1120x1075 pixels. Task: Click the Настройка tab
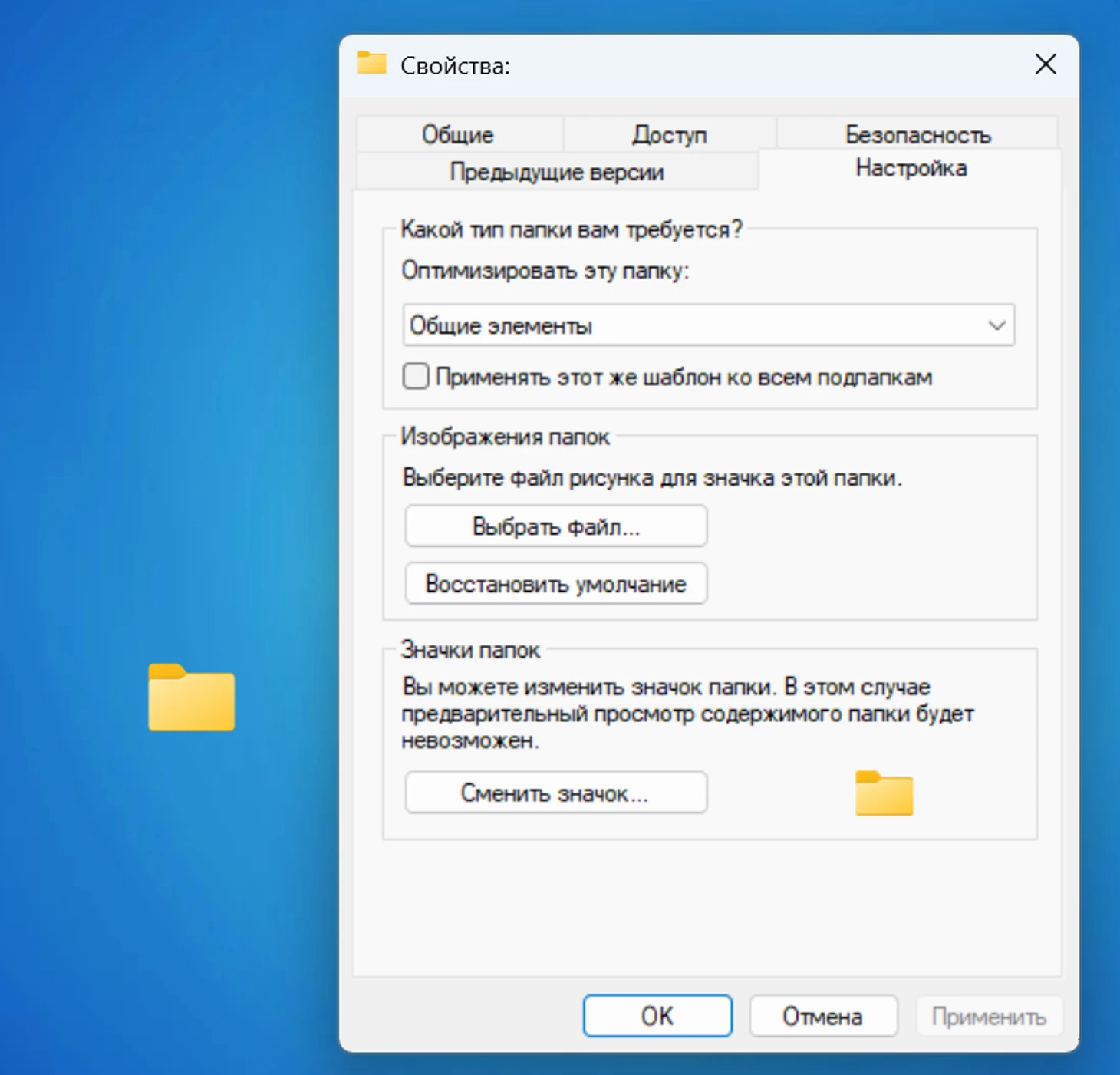coord(911,168)
